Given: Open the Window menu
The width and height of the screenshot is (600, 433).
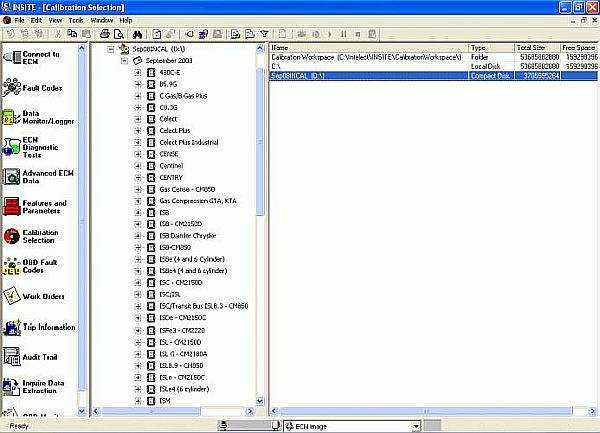Looking at the screenshot, I should [101, 20].
